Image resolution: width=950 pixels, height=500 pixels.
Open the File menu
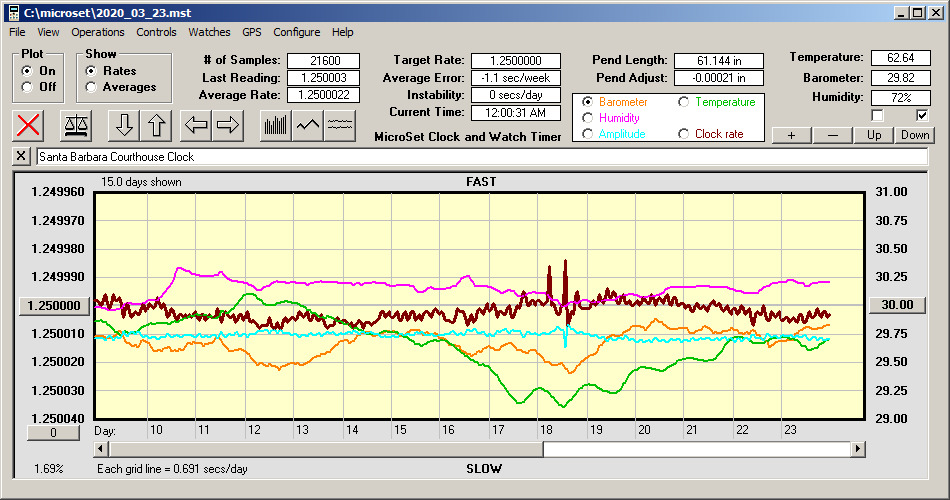17,32
